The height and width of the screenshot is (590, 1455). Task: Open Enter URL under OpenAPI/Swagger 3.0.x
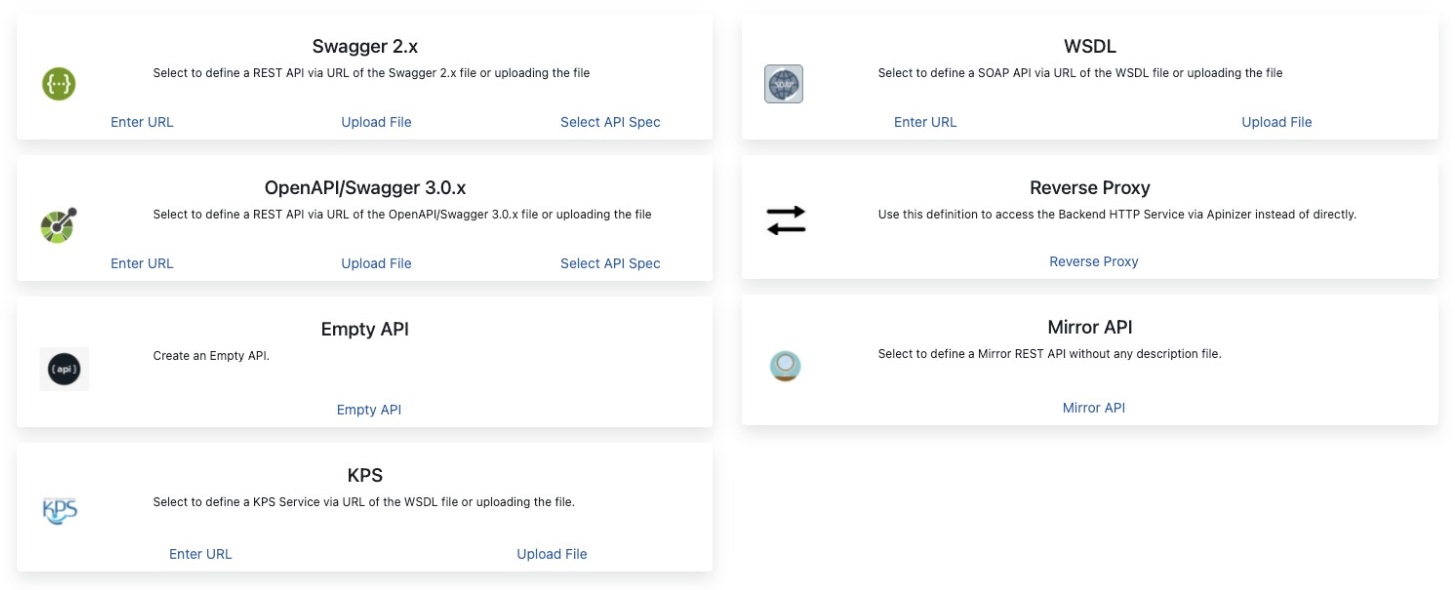point(140,263)
